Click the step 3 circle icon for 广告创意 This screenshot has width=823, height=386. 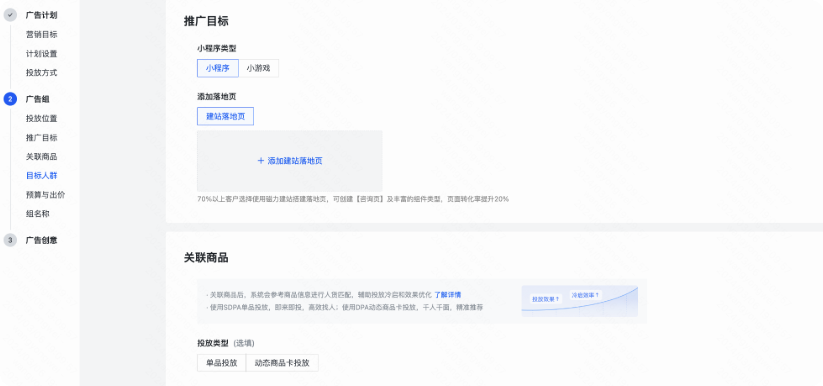point(10,240)
